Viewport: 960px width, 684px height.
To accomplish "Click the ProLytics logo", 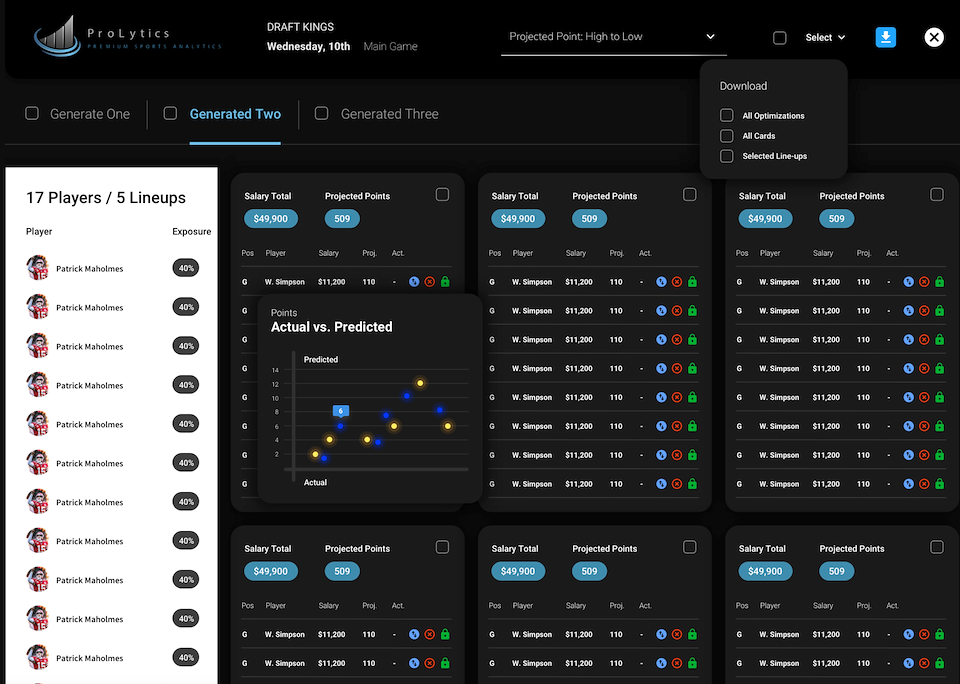I will coord(127,36).
